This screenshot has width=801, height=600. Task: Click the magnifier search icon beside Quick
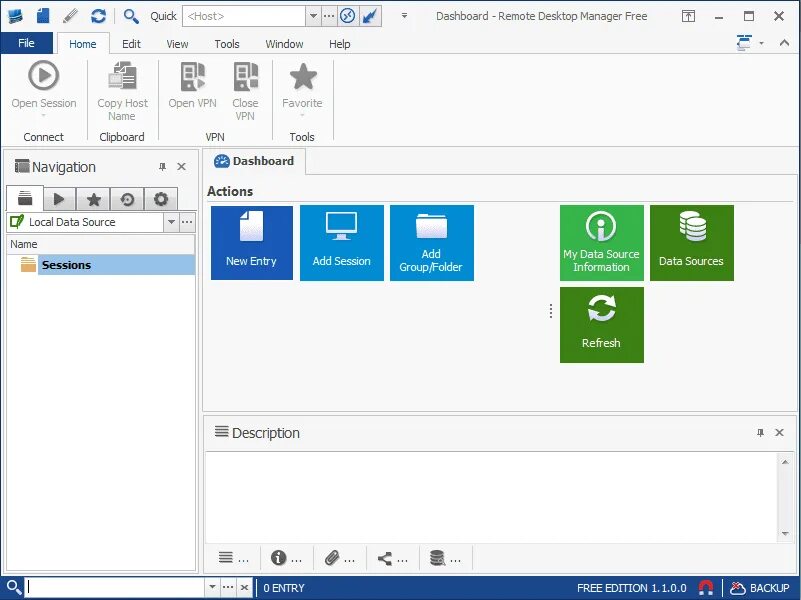131,16
